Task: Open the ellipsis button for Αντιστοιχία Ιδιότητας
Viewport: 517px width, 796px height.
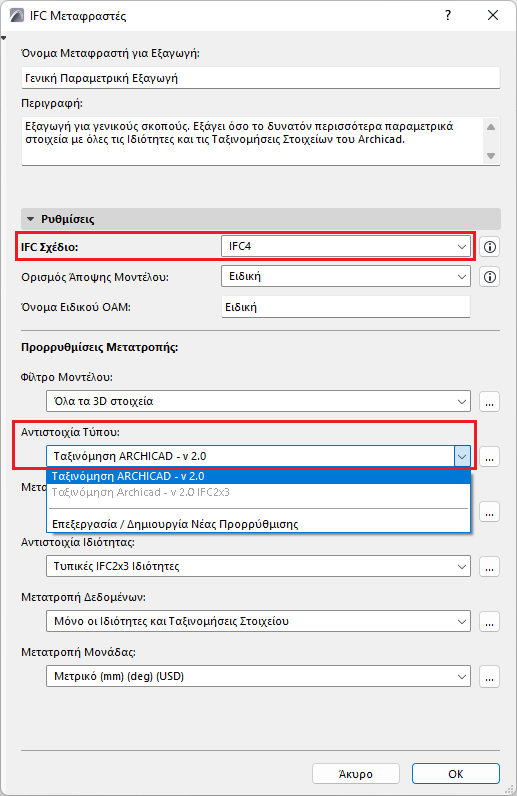Action: point(490,567)
